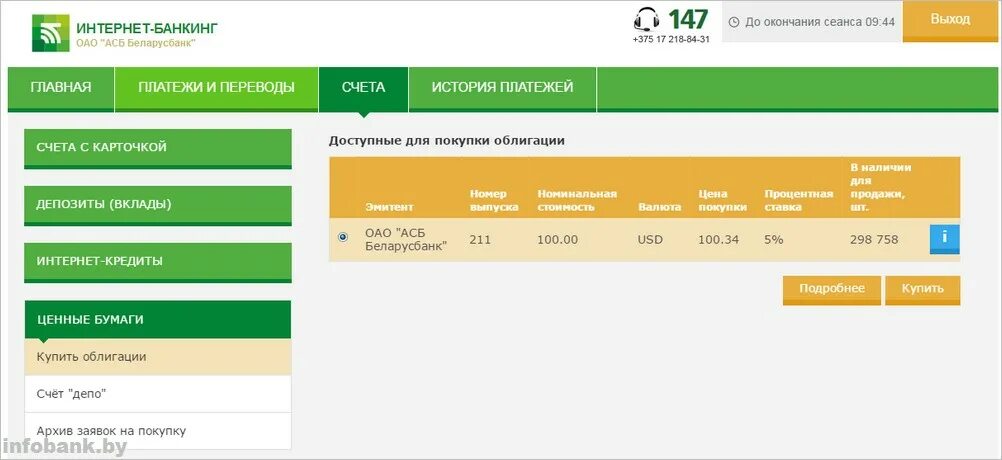Click the Номинальная стоимость column header
Viewport: 1002px width, 460px height.
pyautogui.click(x=577, y=201)
